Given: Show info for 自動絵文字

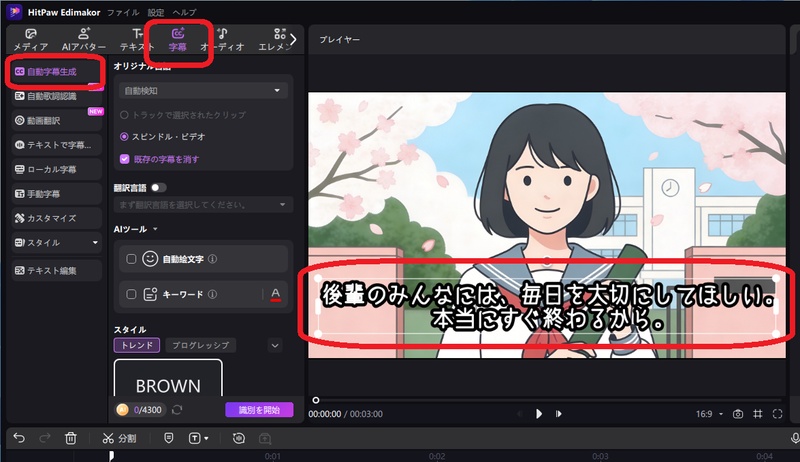Looking at the screenshot, I should [213, 259].
